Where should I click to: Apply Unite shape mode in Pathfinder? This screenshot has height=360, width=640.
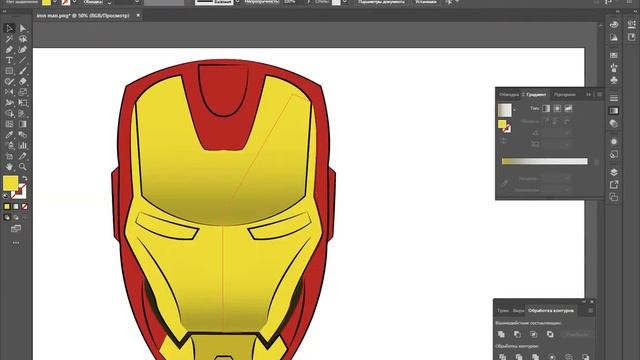(501, 334)
